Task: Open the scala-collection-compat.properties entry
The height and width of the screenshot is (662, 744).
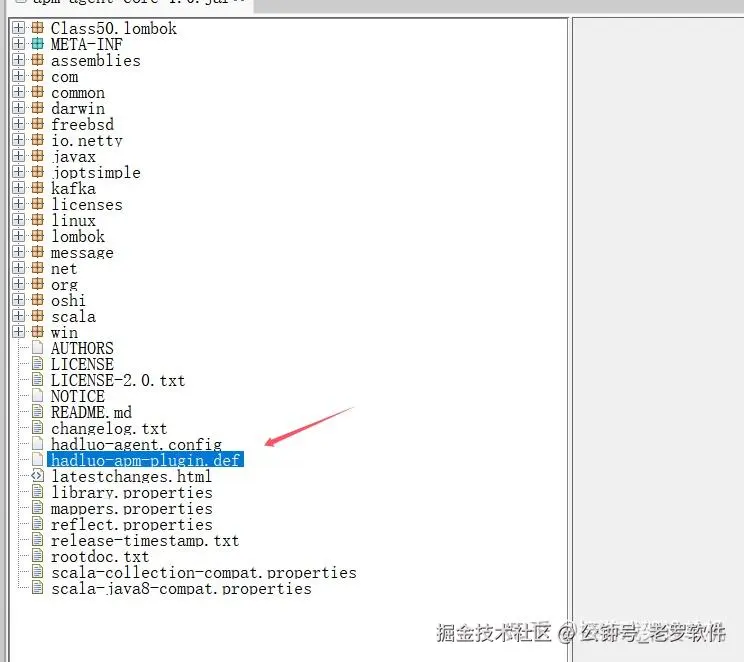Action: pos(204,573)
